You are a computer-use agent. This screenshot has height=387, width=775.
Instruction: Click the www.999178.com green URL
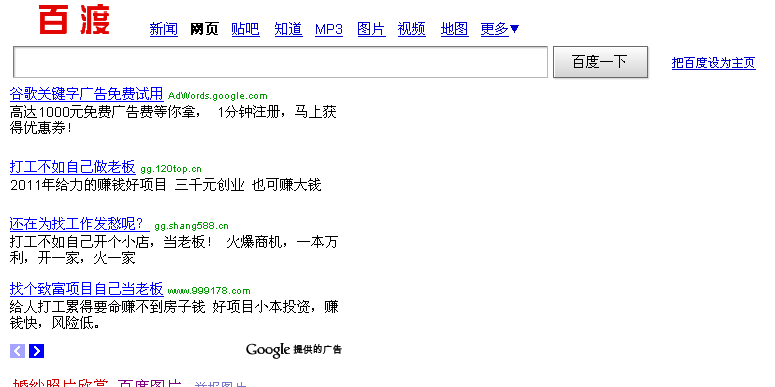[209, 291]
